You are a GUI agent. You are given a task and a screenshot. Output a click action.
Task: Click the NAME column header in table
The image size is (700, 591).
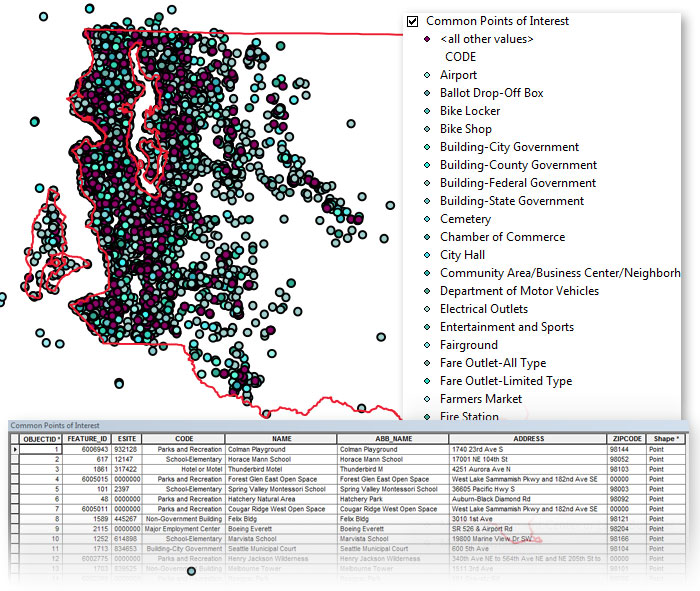(x=281, y=439)
